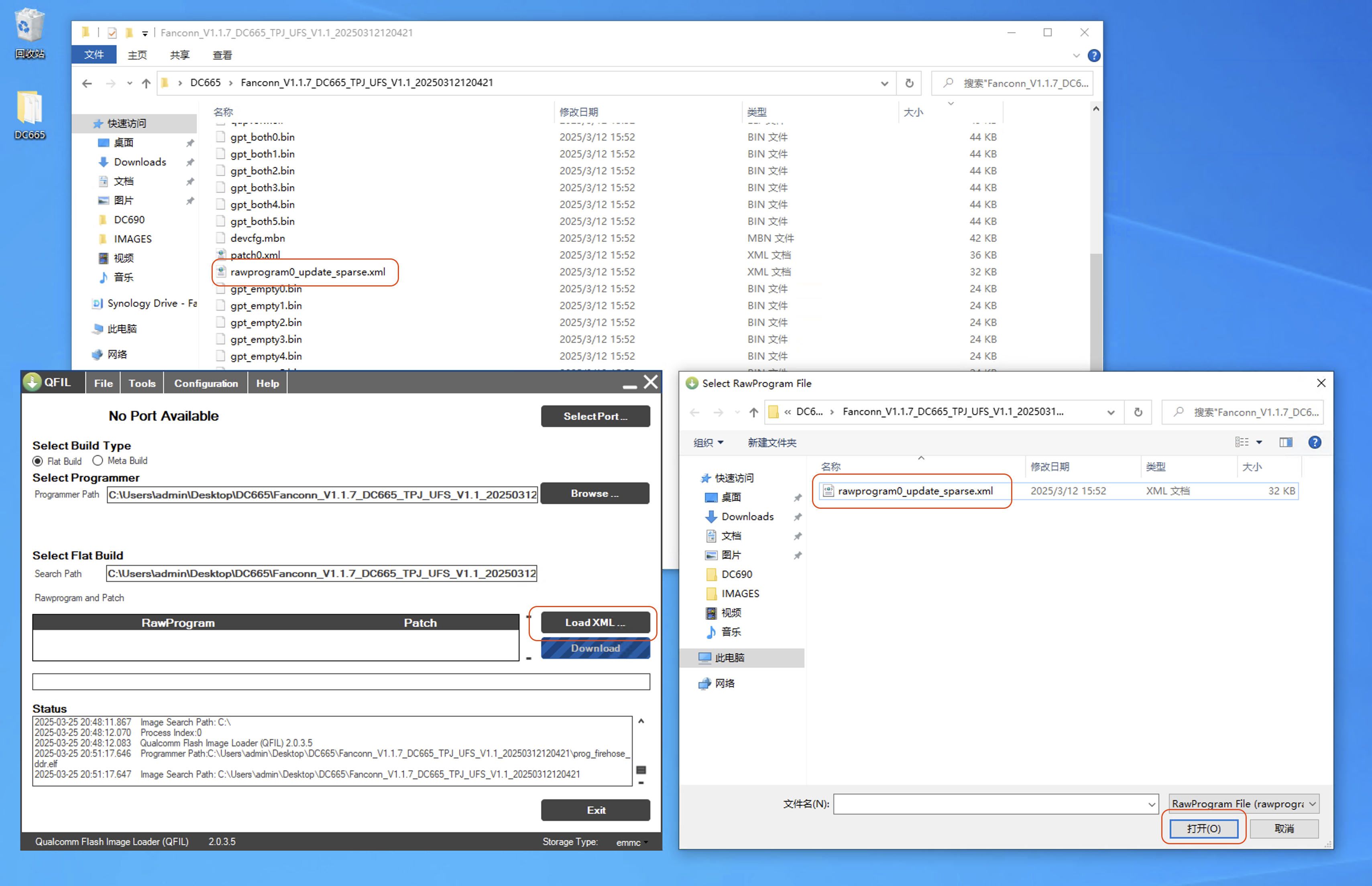Viewport: 1372px width, 886px height.
Task: Open 文档 in Explorer sidebar
Action: tap(123, 181)
